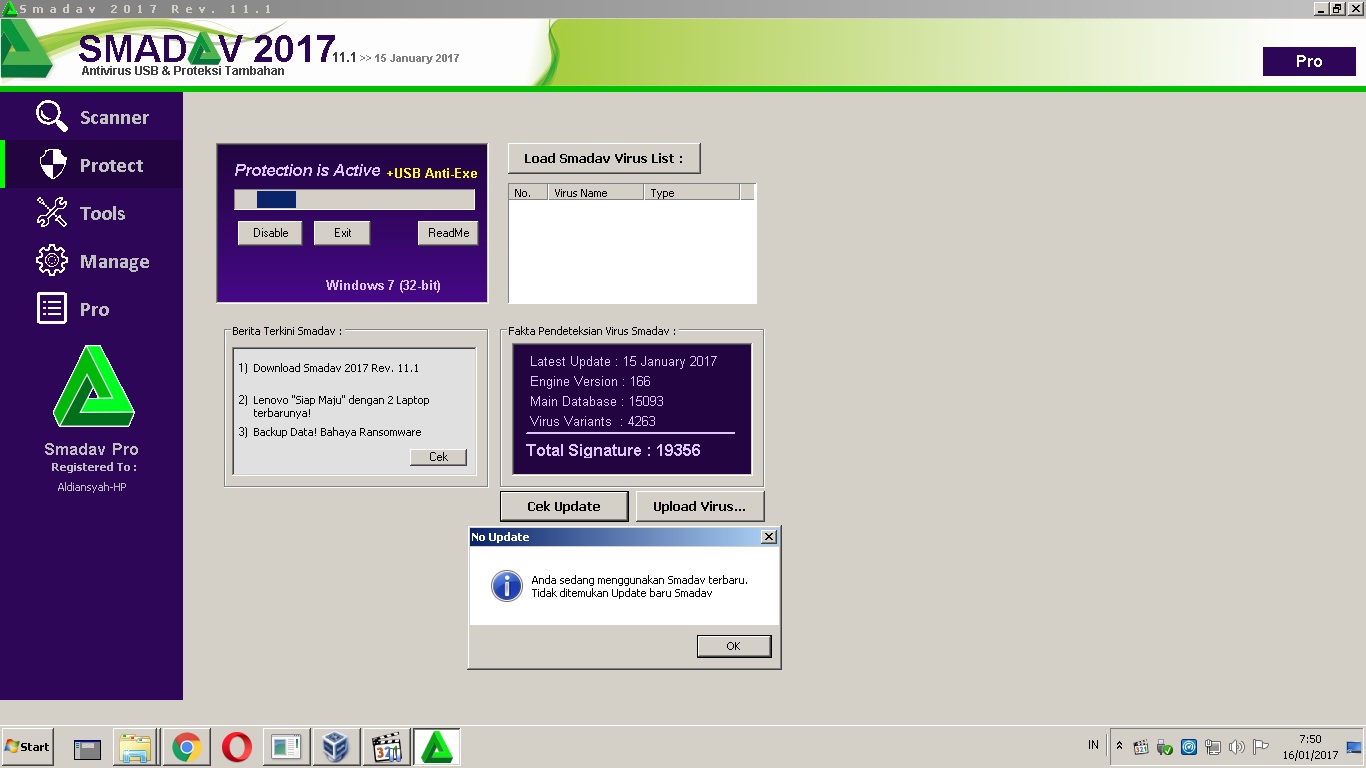1366x768 pixels.
Task: Click Main Database : 15093 text
Action: click(597, 401)
